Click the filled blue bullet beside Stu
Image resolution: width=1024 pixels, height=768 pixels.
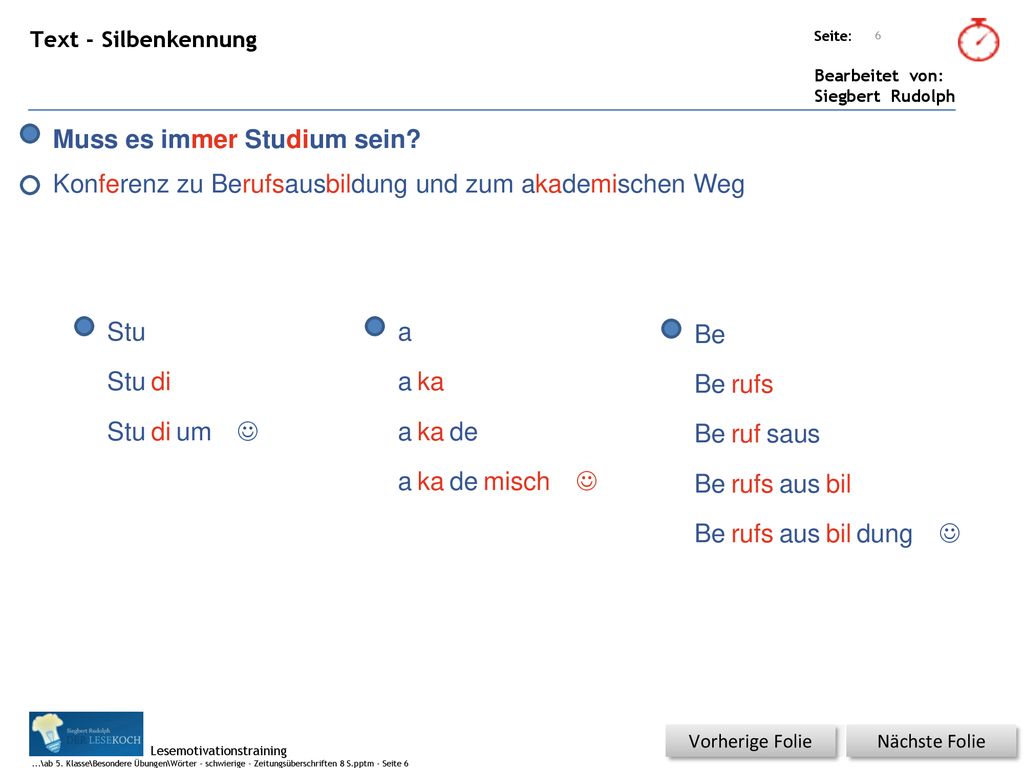pyautogui.click(x=84, y=327)
